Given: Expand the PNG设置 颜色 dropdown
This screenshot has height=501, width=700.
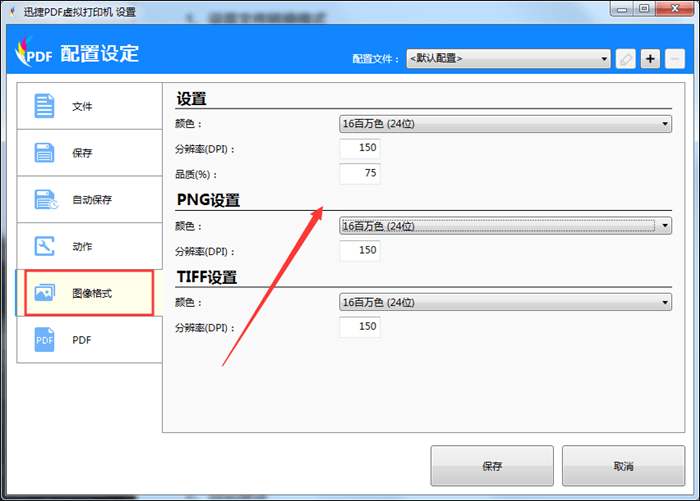Looking at the screenshot, I should (x=505, y=226).
